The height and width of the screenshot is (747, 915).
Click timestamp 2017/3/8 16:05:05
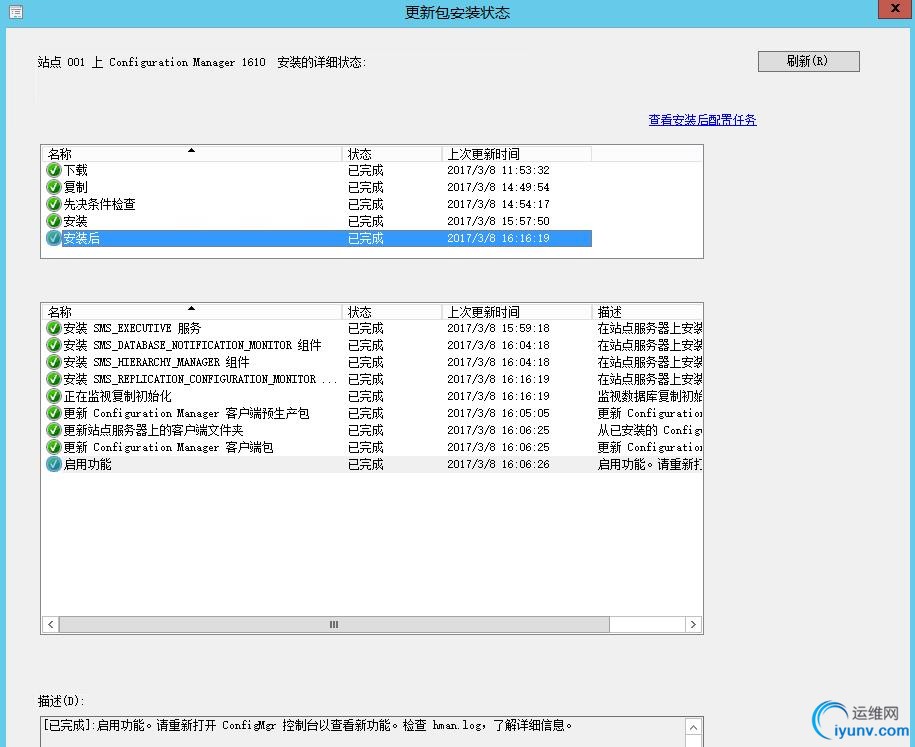(x=498, y=413)
